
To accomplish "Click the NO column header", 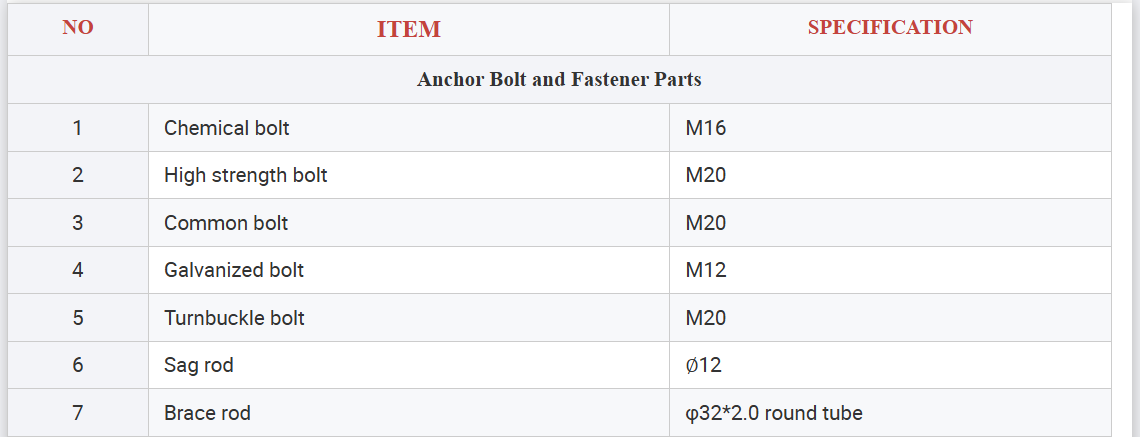I will click(x=78, y=28).
